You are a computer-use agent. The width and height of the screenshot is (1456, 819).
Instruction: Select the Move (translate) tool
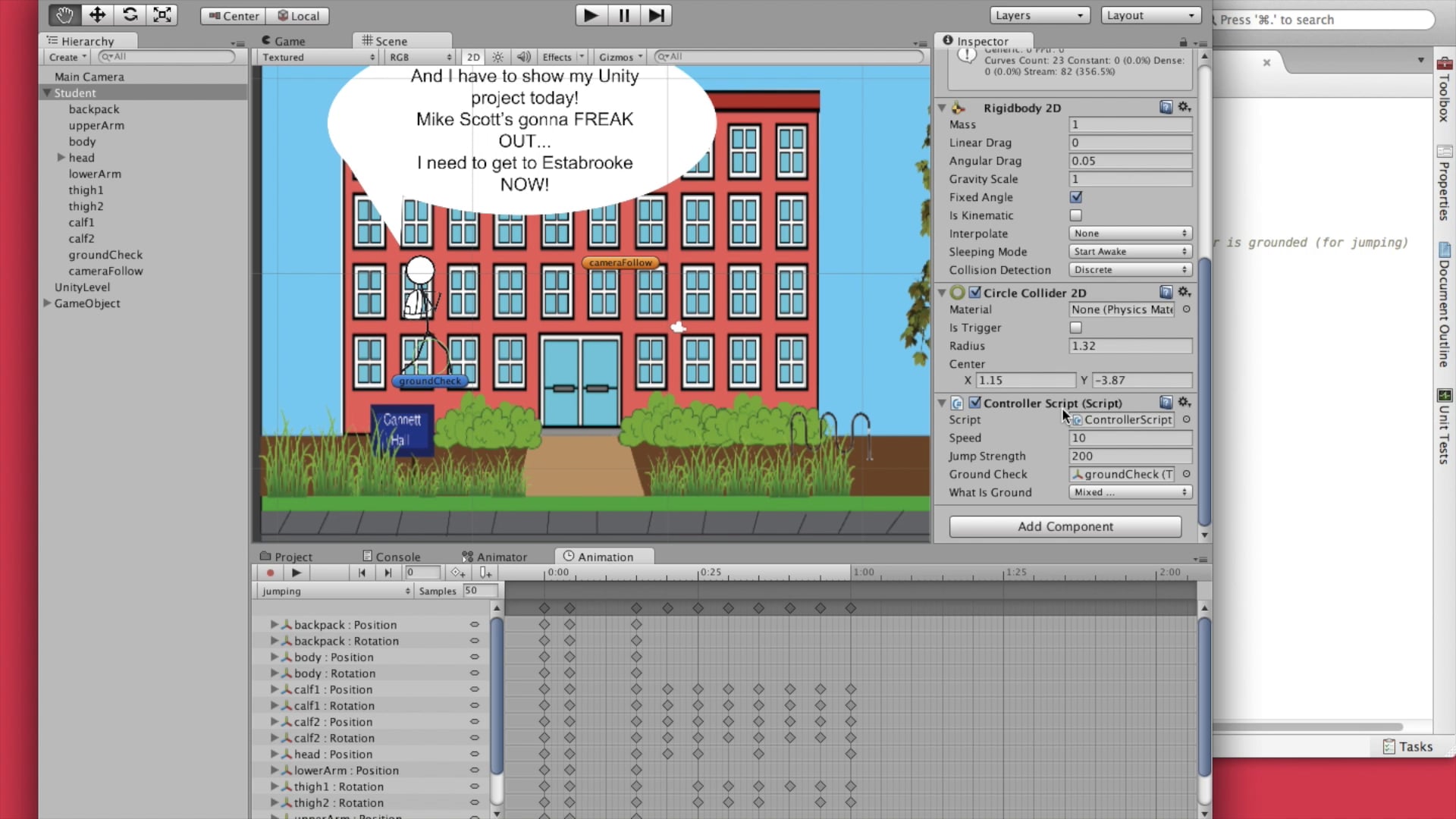97,15
